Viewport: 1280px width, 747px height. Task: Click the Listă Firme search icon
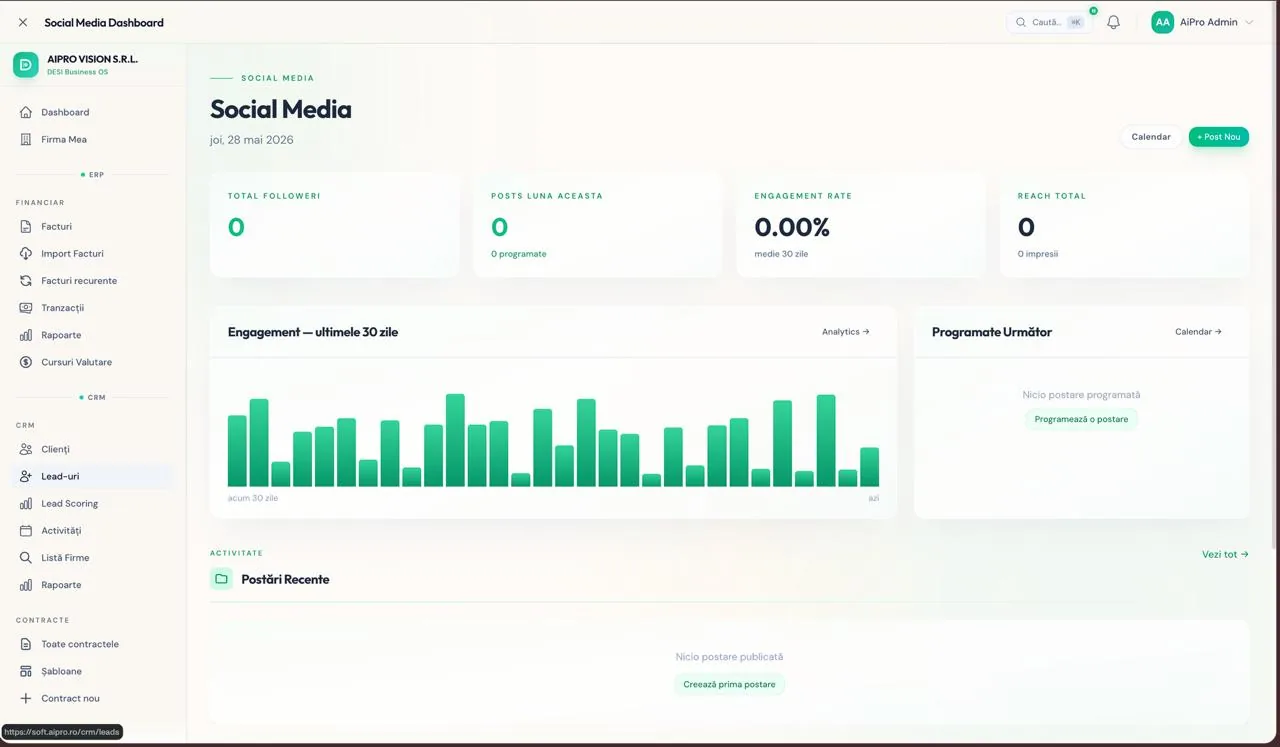point(26,557)
